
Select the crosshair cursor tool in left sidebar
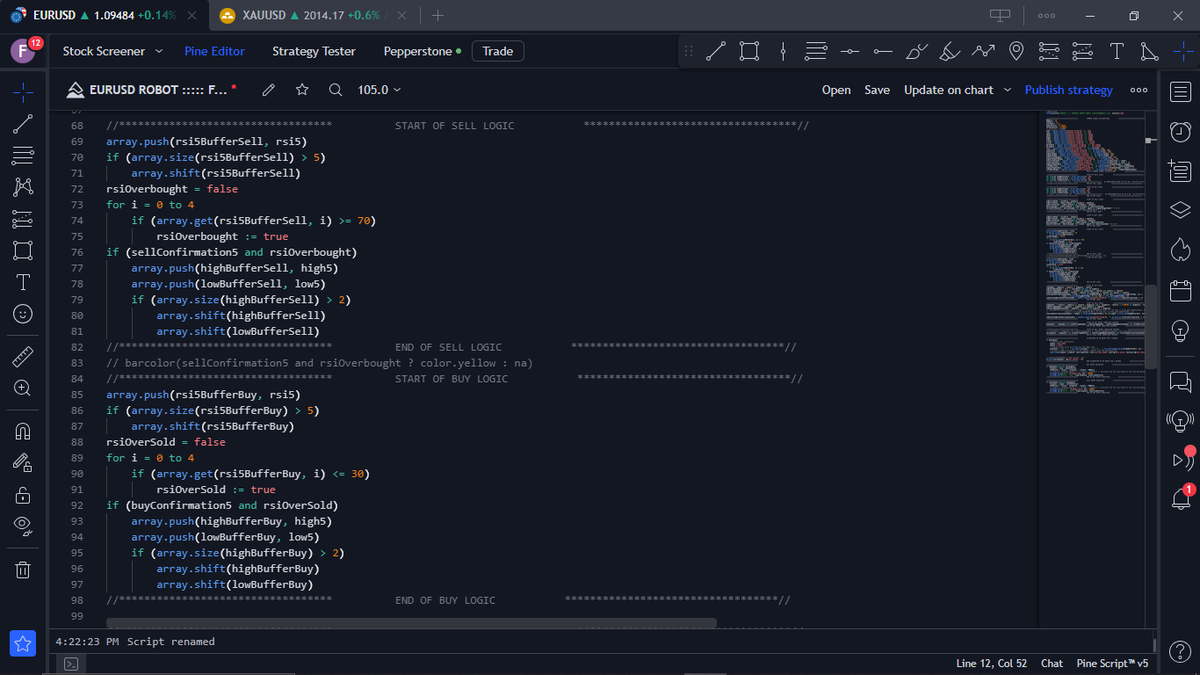click(24, 93)
